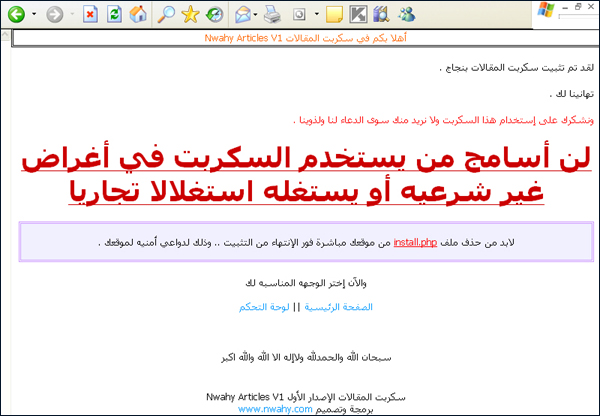Click the Mail envelope icon

point(243,14)
